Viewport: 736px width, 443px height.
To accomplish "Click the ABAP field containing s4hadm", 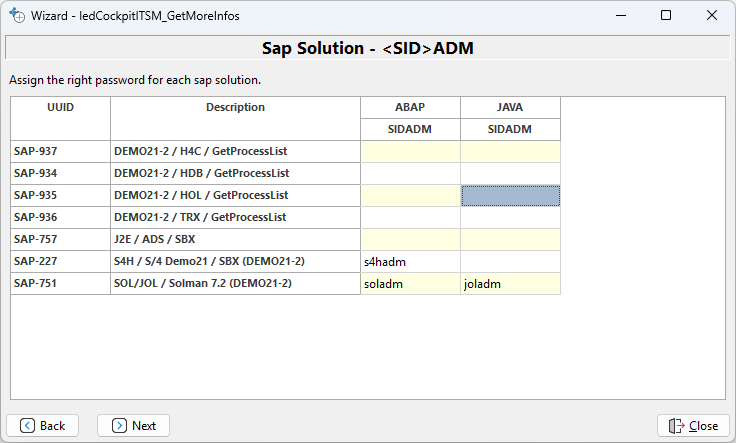I will point(410,261).
